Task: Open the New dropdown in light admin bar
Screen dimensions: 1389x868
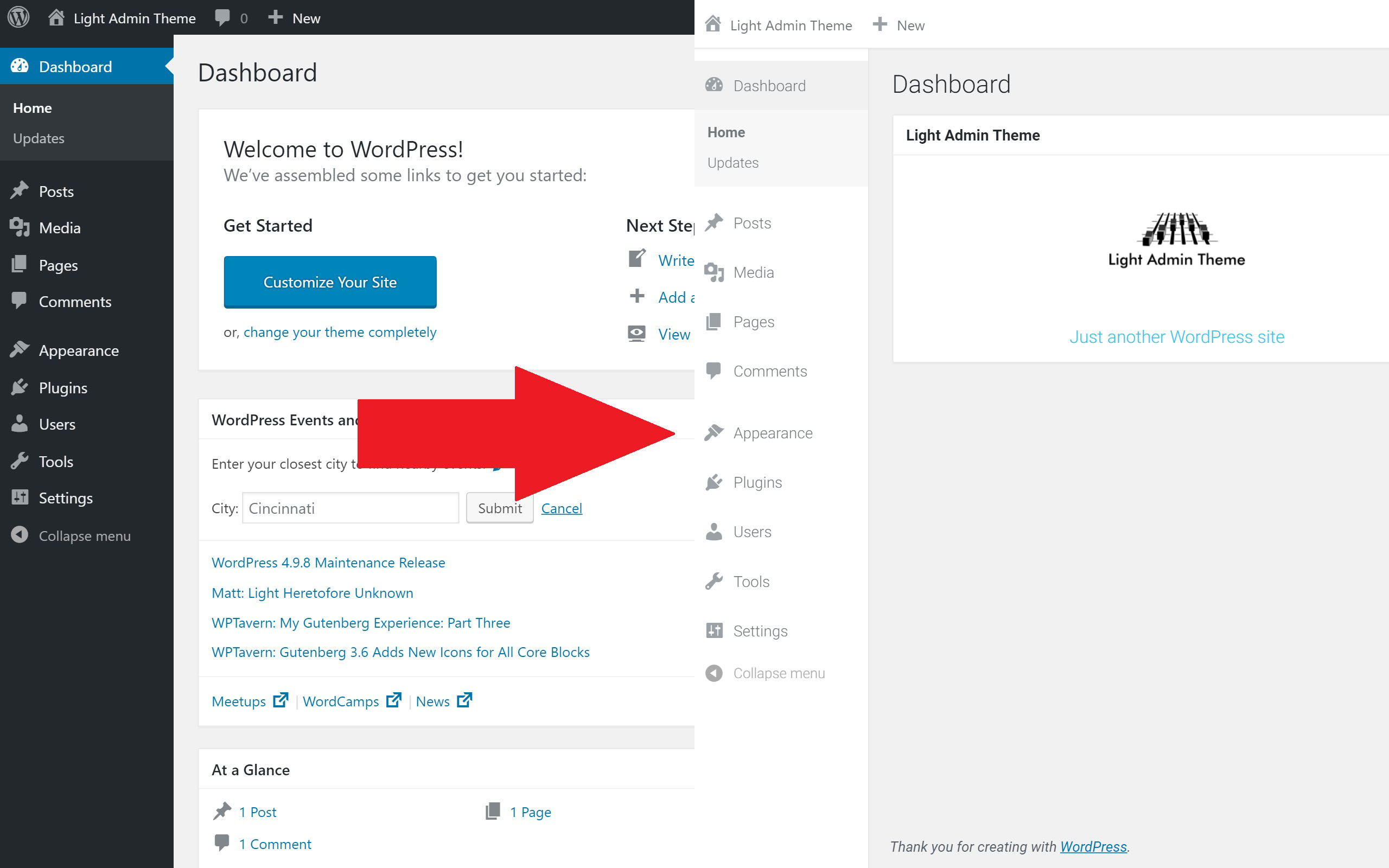Action: [x=899, y=25]
